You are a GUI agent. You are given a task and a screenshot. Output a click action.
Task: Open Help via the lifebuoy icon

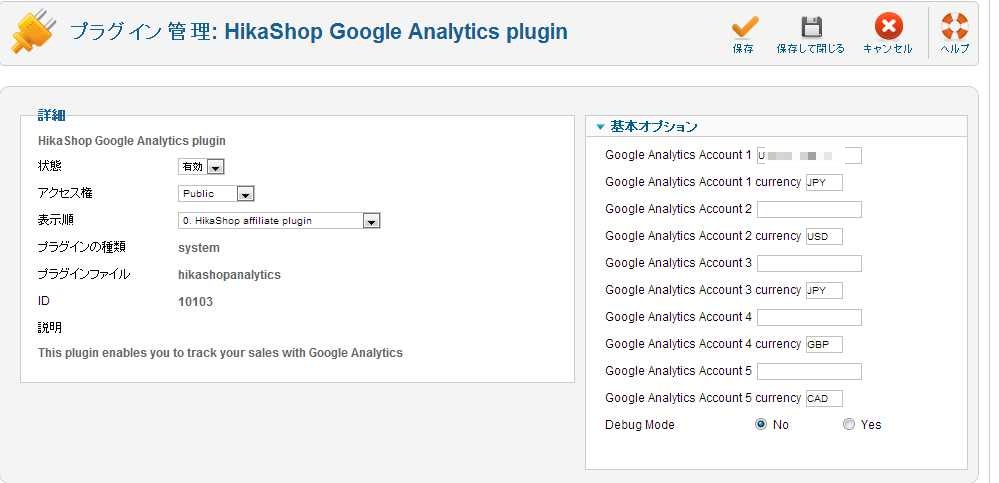coord(954,27)
